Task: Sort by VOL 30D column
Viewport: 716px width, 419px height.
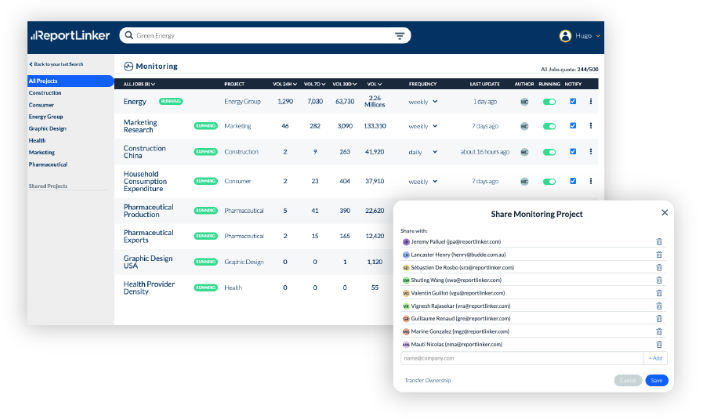Action: tap(344, 84)
